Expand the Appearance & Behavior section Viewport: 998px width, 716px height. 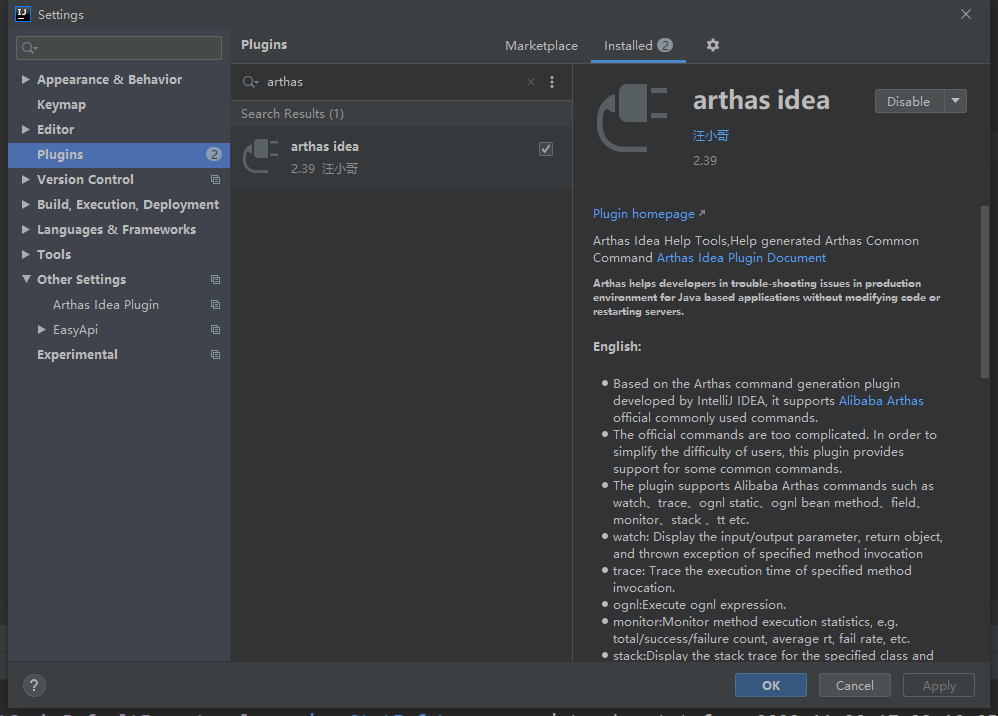tap(24, 79)
